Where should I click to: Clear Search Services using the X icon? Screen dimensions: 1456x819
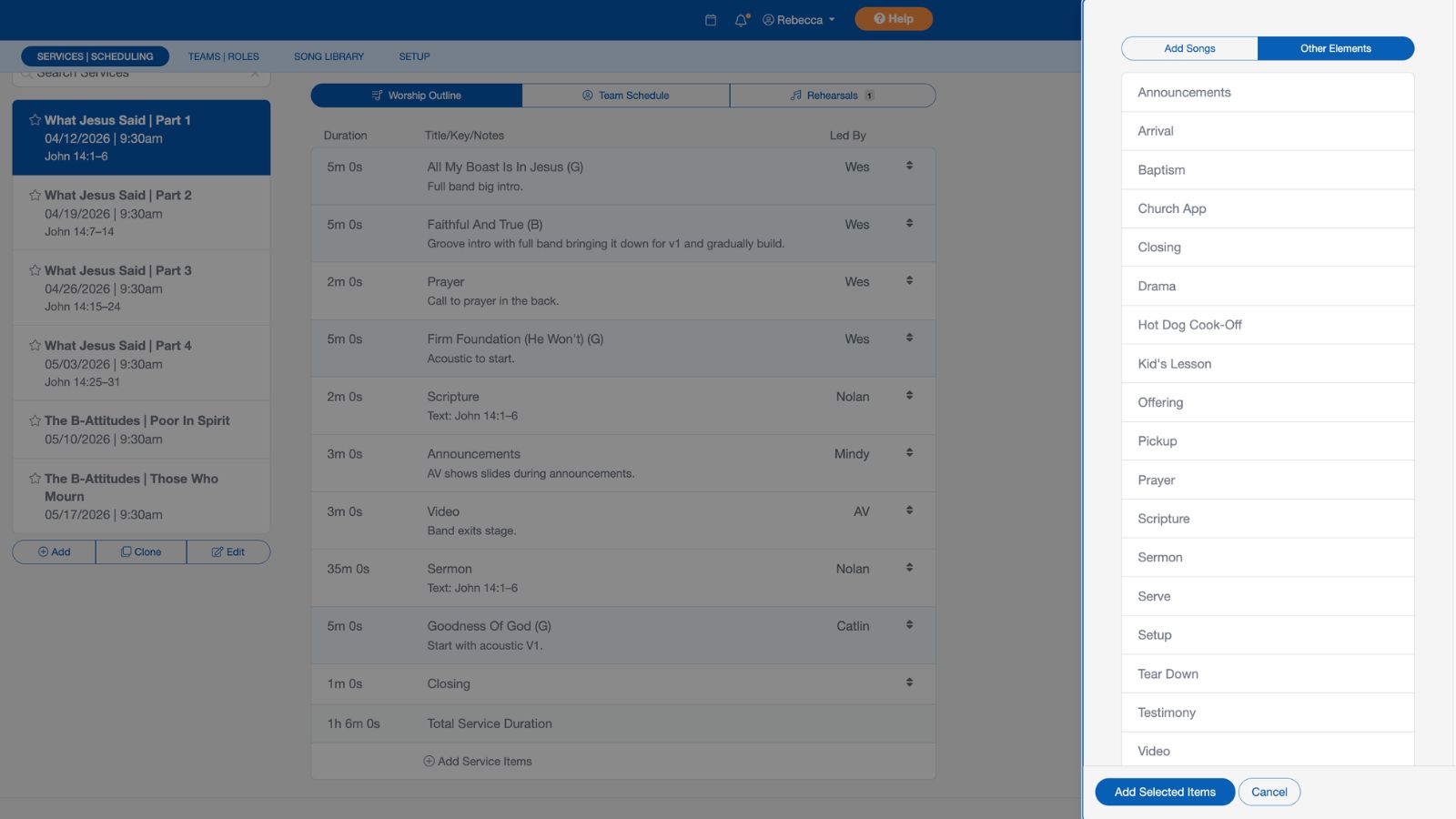256,72
